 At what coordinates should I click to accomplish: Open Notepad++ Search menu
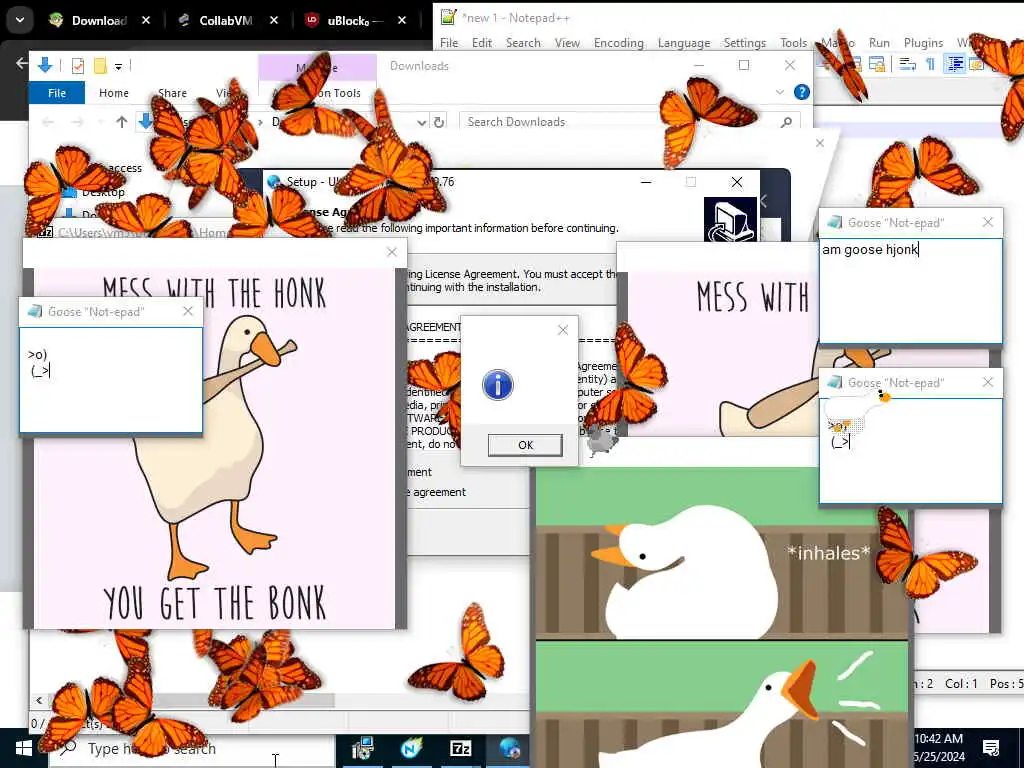pos(523,42)
